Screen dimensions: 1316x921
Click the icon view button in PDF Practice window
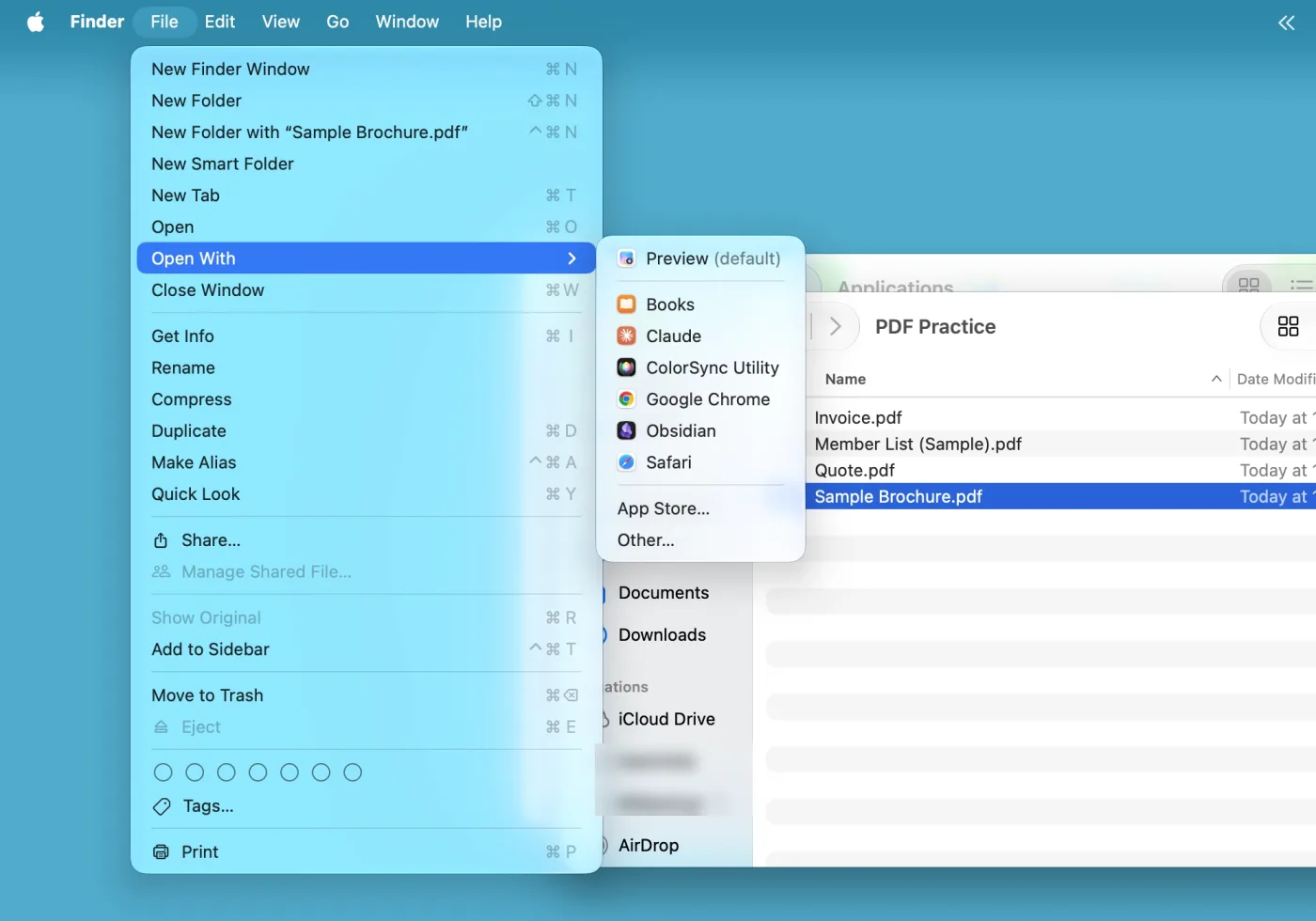pyautogui.click(x=1288, y=326)
